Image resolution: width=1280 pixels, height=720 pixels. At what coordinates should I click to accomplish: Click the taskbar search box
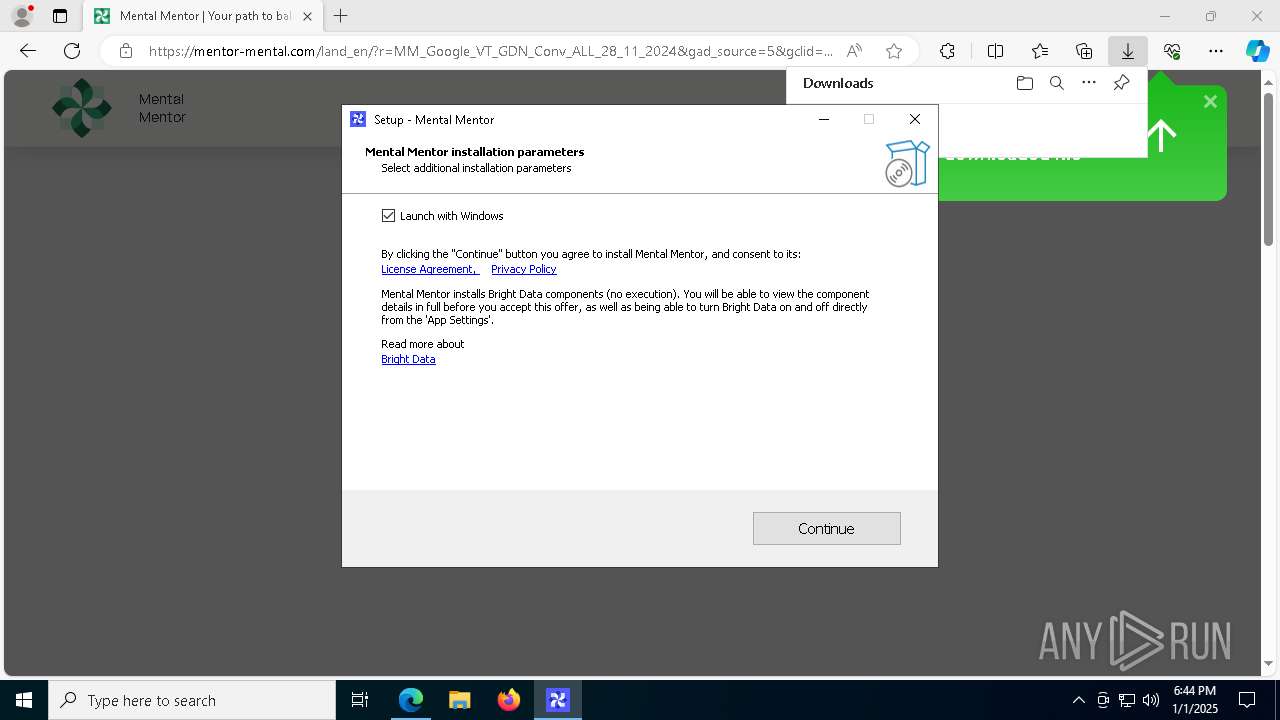click(192, 700)
